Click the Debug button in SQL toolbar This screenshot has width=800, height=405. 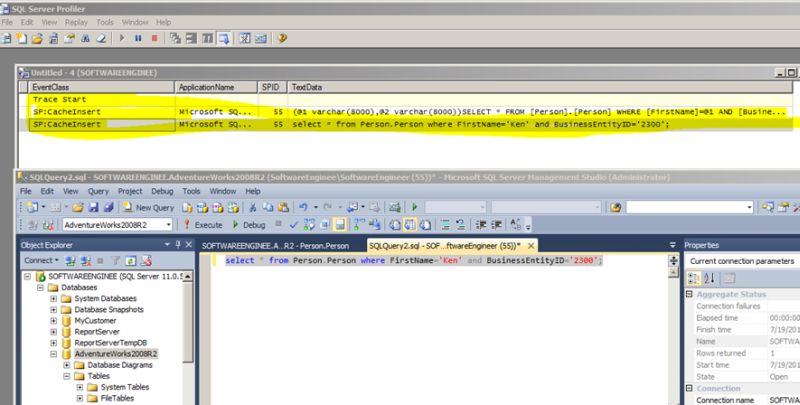pos(249,224)
